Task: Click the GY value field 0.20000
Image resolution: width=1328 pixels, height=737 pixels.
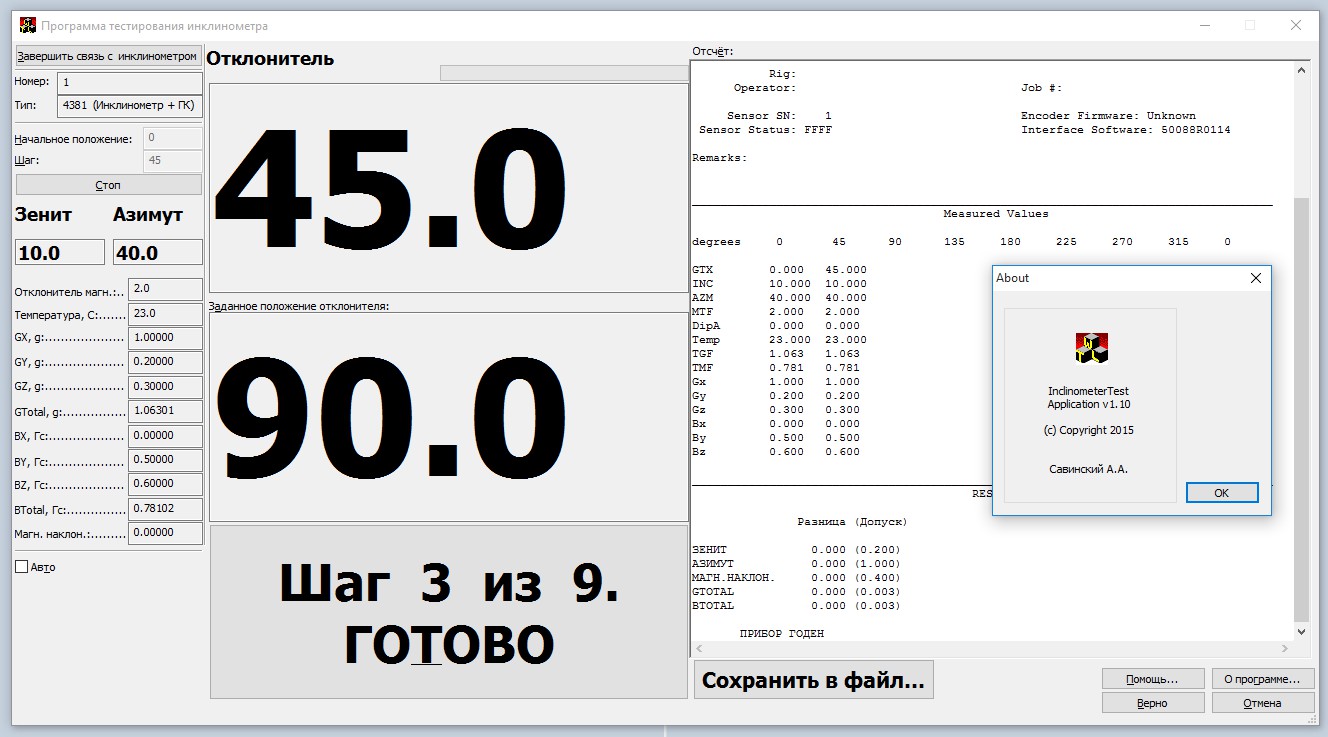Action: [x=165, y=362]
